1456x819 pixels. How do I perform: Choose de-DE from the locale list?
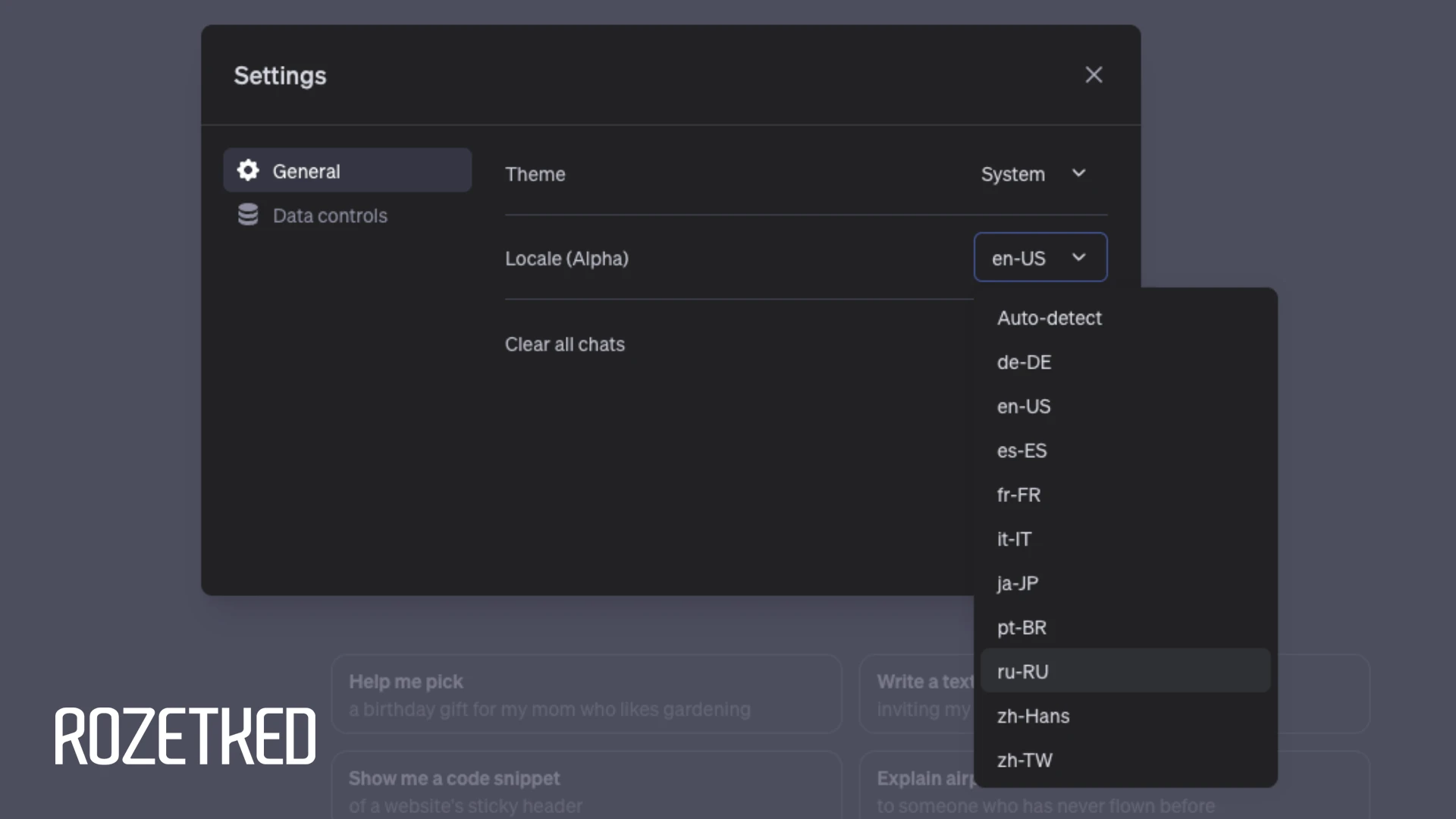(1024, 362)
